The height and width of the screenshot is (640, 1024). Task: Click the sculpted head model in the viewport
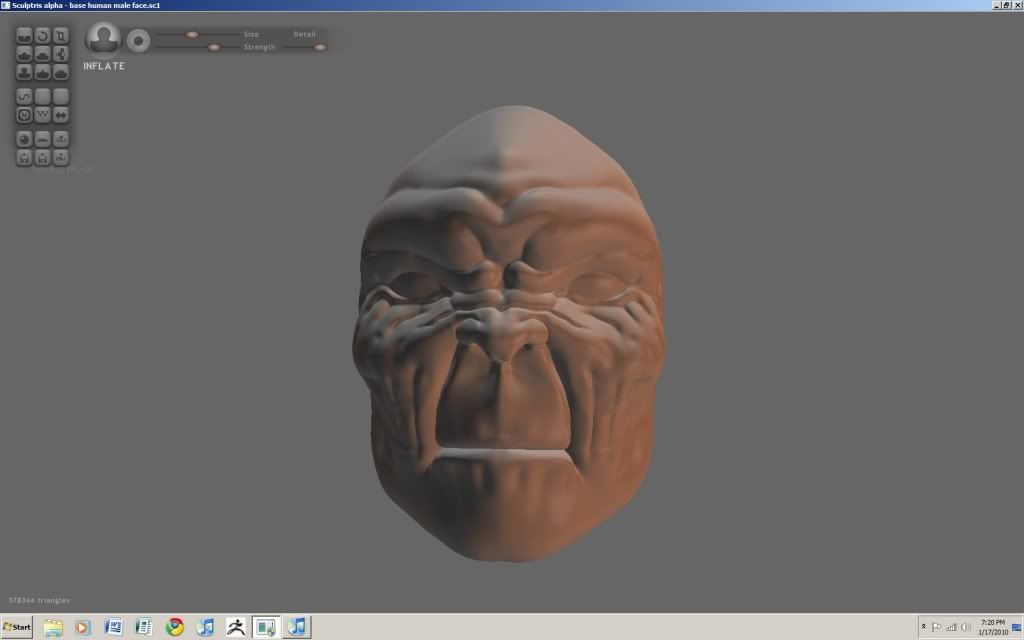click(x=508, y=333)
